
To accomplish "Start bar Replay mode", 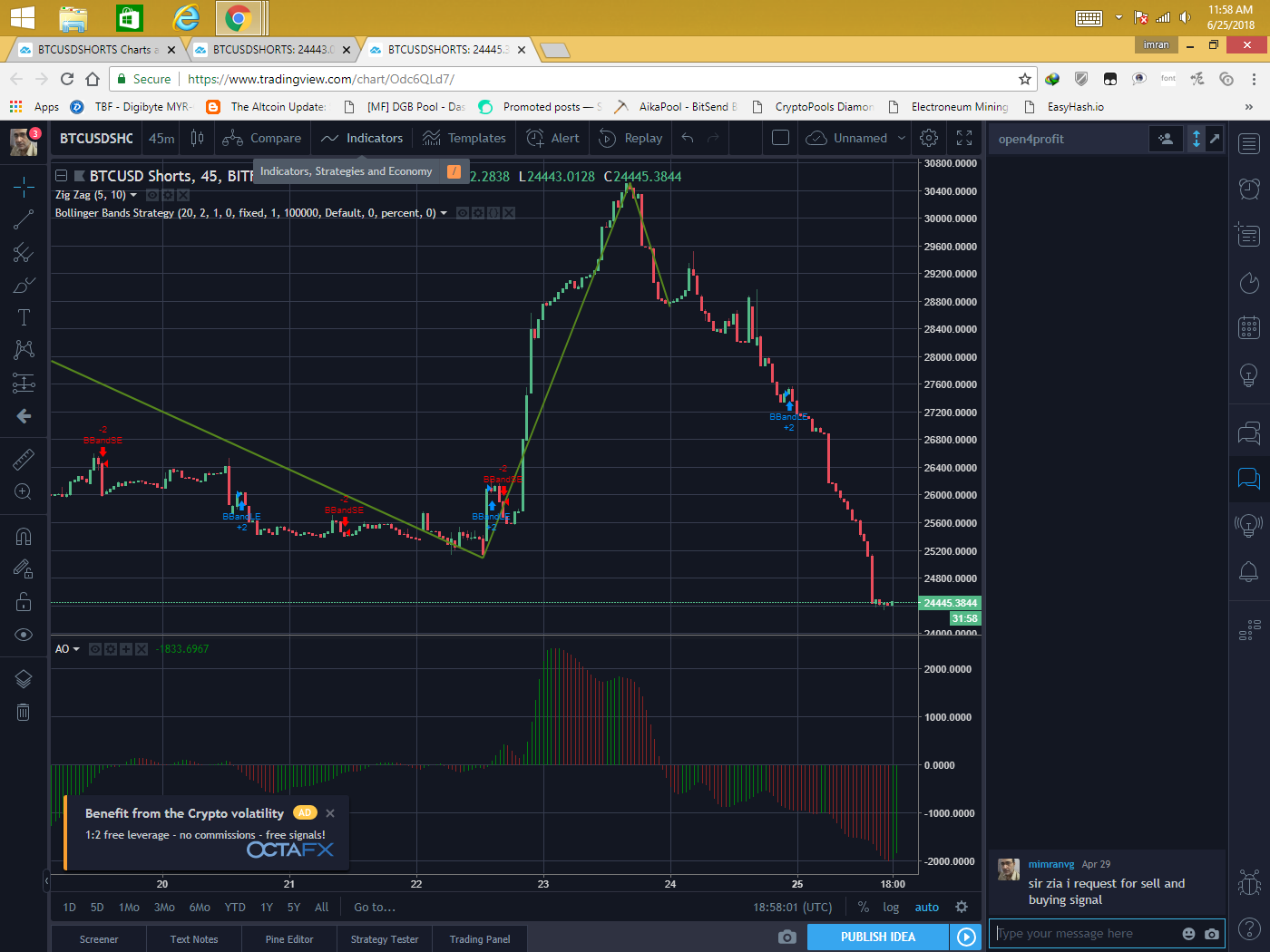I will pyautogui.click(x=630, y=138).
